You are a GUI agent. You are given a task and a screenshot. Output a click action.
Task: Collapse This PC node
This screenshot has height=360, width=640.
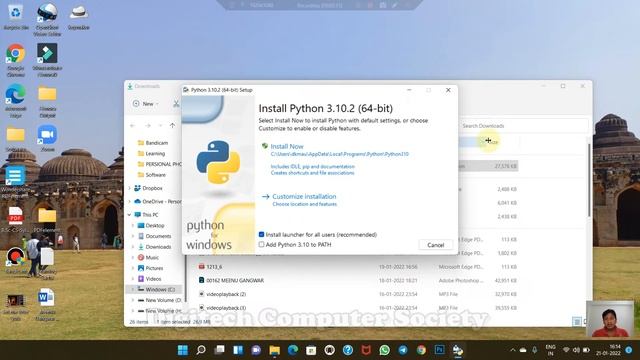tap(130, 215)
